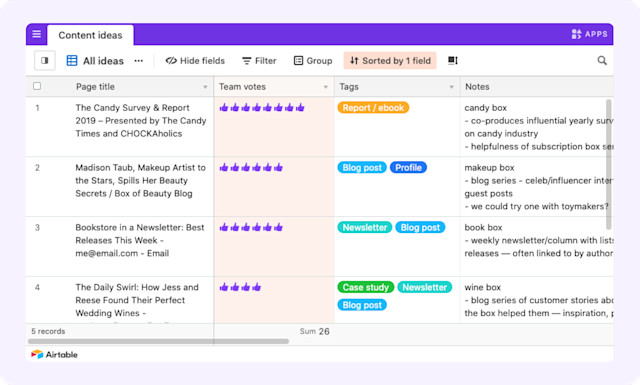
Task: Tick the select-all records checkbox
Action: (37, 86)
